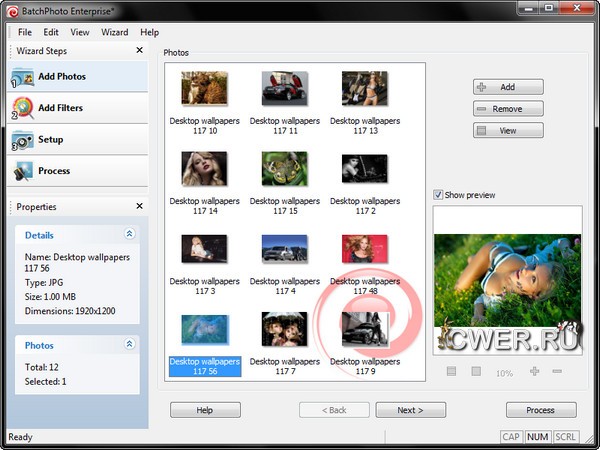Select thumbnail Desktop wallpapers 117 2
The height and width of the screenshot is (450, 600).
pyautogui.click(x=365, y=169)
